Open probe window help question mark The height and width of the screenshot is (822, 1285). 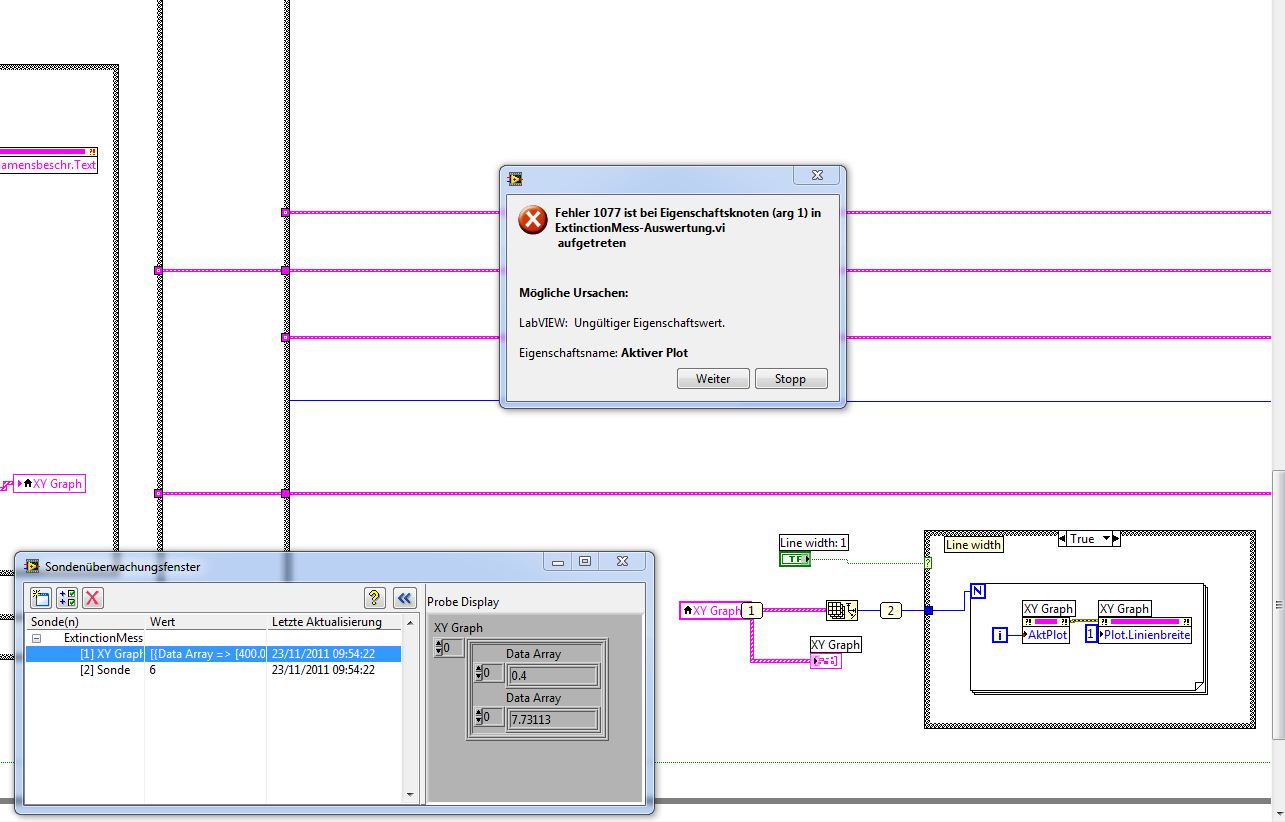(374, 598)
